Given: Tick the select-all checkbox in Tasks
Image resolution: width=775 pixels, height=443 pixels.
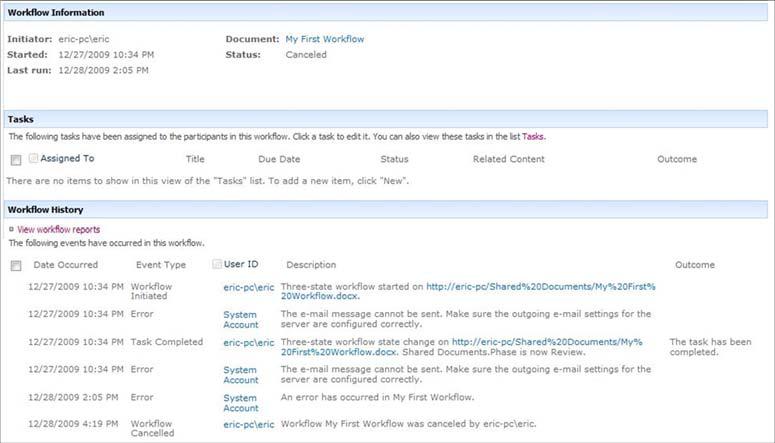Looking at the screenshot, I should pos(16,160).
